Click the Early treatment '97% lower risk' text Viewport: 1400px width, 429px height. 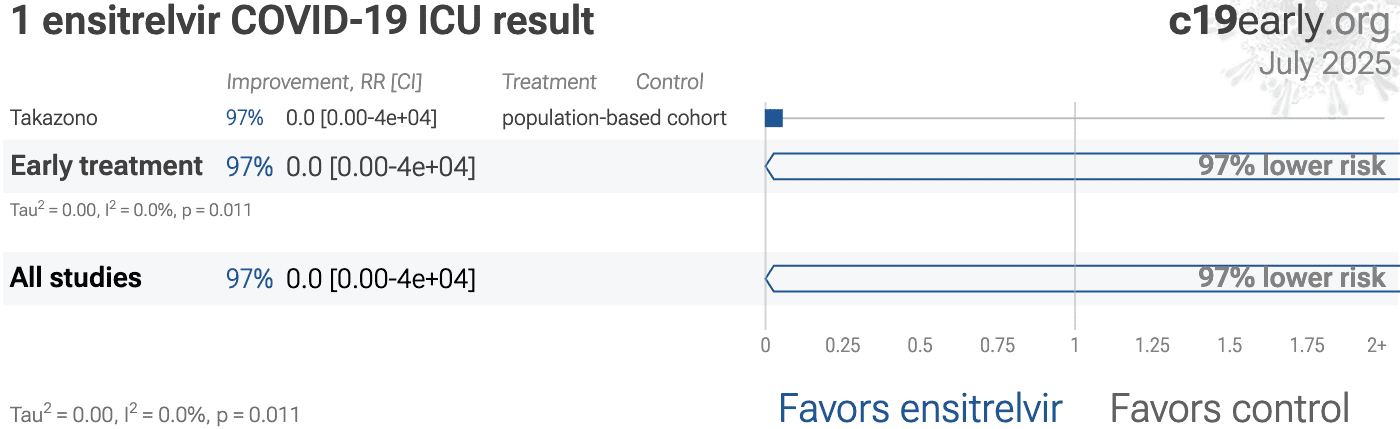tap(1292, 166)
